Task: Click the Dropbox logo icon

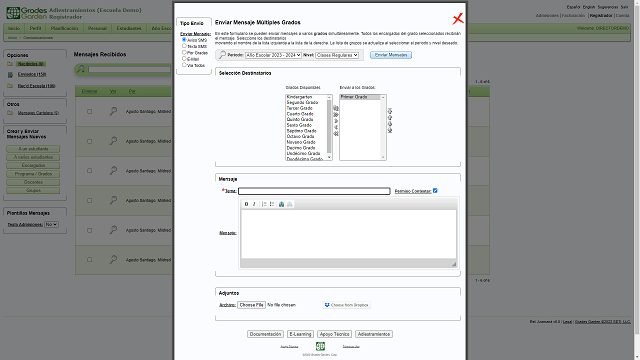Action: click(x=327, y=305)
